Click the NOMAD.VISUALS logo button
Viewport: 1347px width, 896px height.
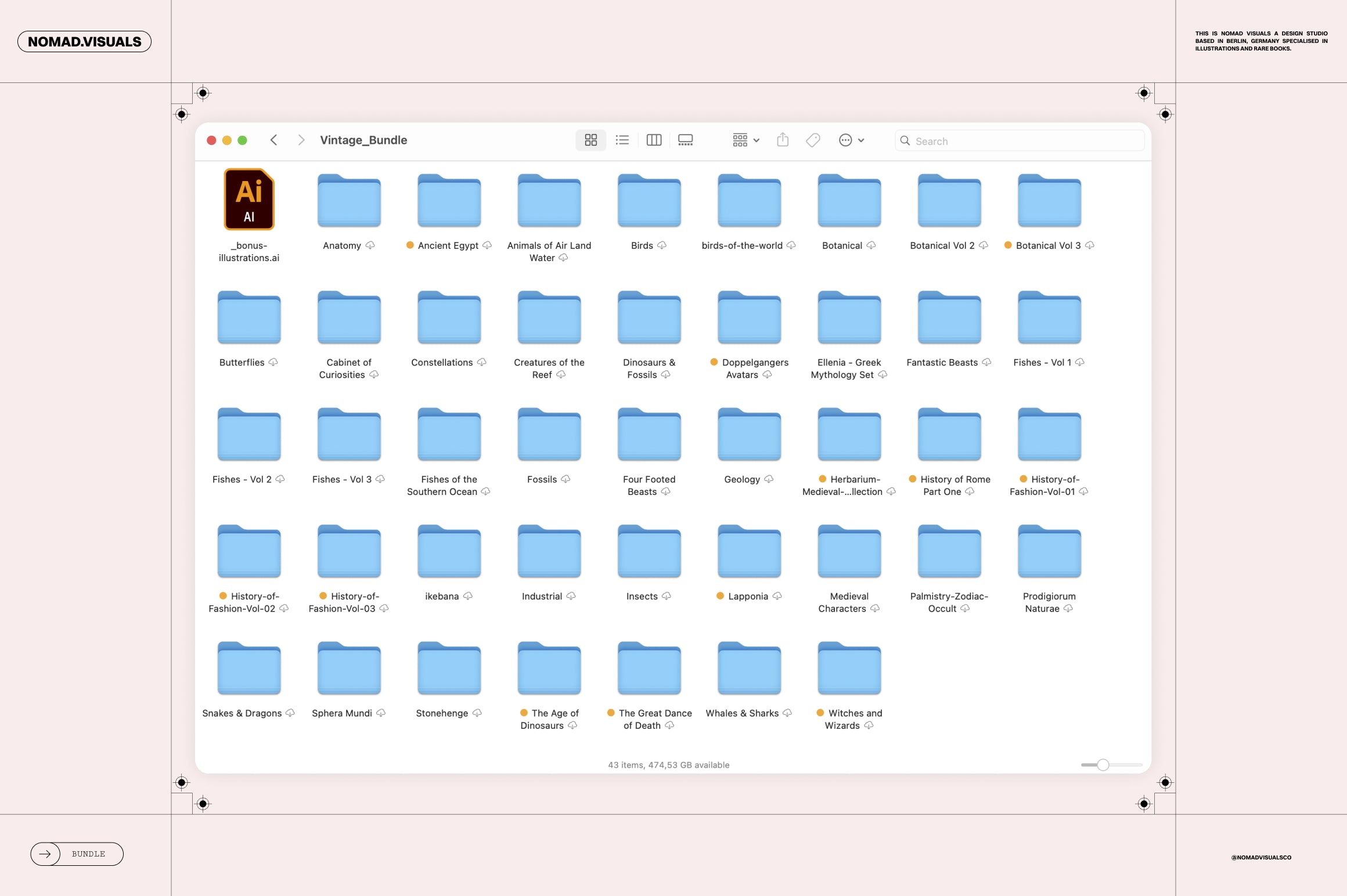click(x=85, y=42)
